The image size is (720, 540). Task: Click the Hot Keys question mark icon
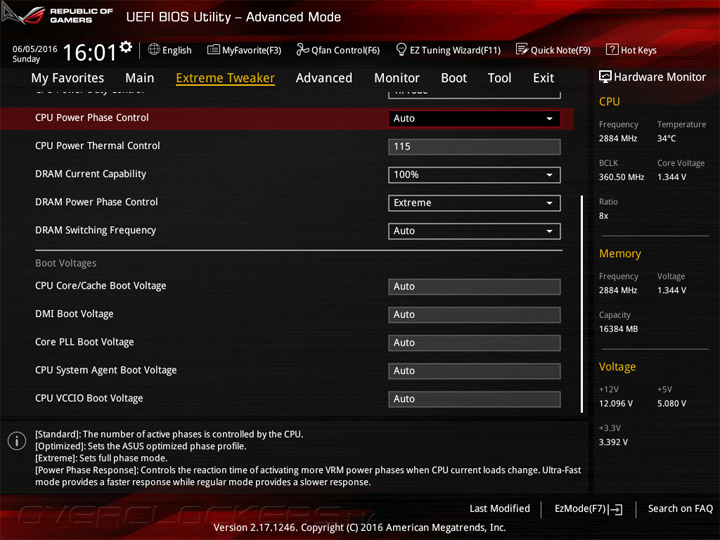pyautogui.click(x=612, y=50)
